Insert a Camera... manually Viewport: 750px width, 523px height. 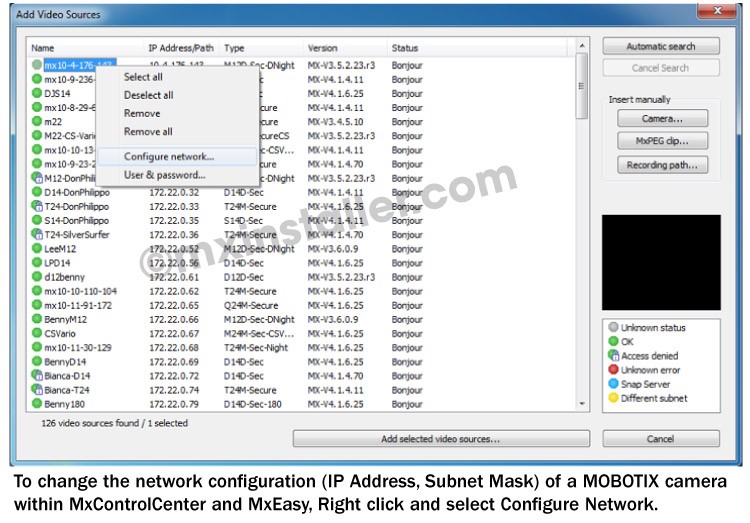pos(662,118)
